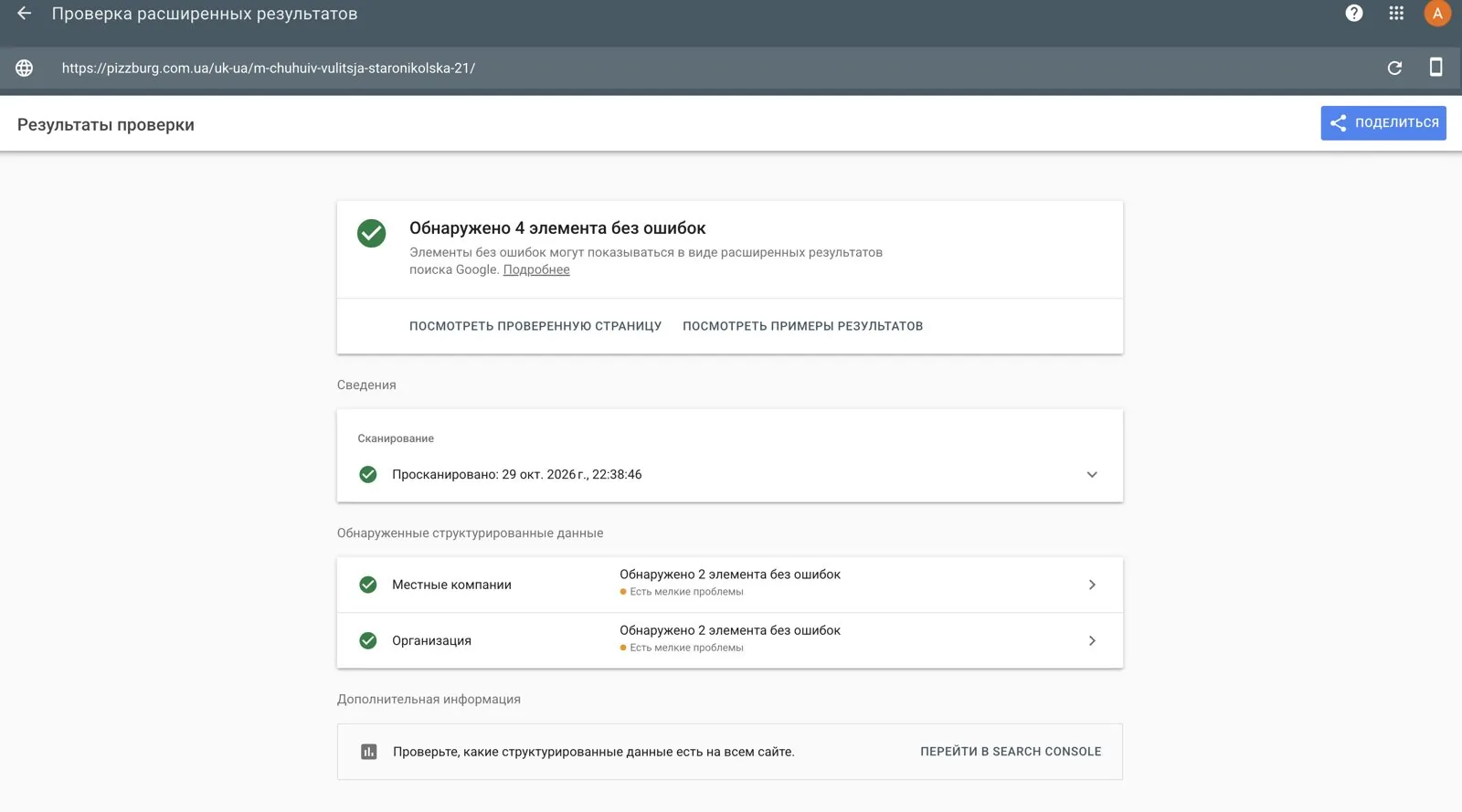The image size is (1462, 812).
Task: Select 'Местные компании' text
Action: pos(451,585)
